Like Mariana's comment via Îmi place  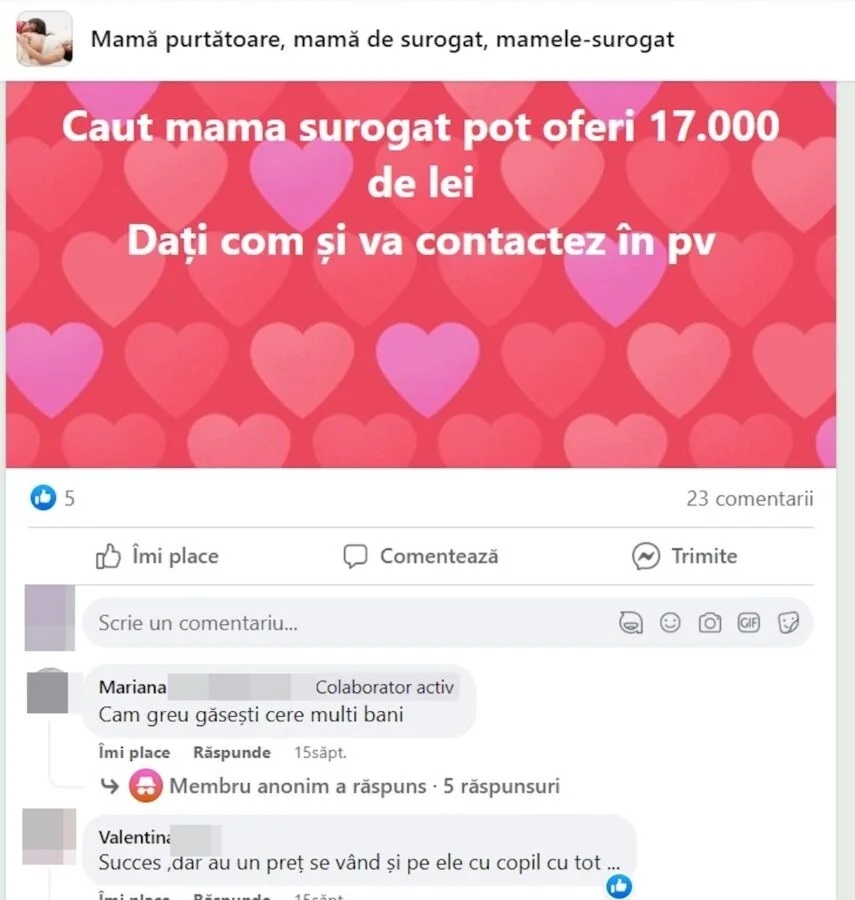pos(134,752)
